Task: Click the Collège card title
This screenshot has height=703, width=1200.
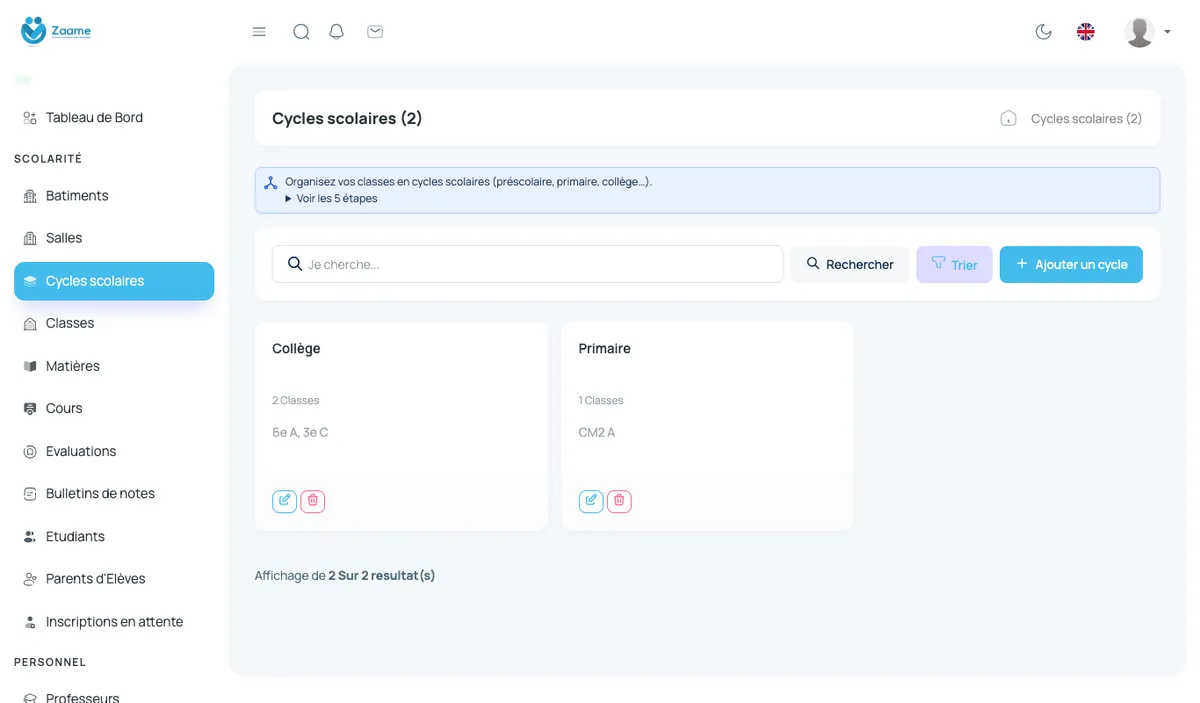Action: coord(296,348)
